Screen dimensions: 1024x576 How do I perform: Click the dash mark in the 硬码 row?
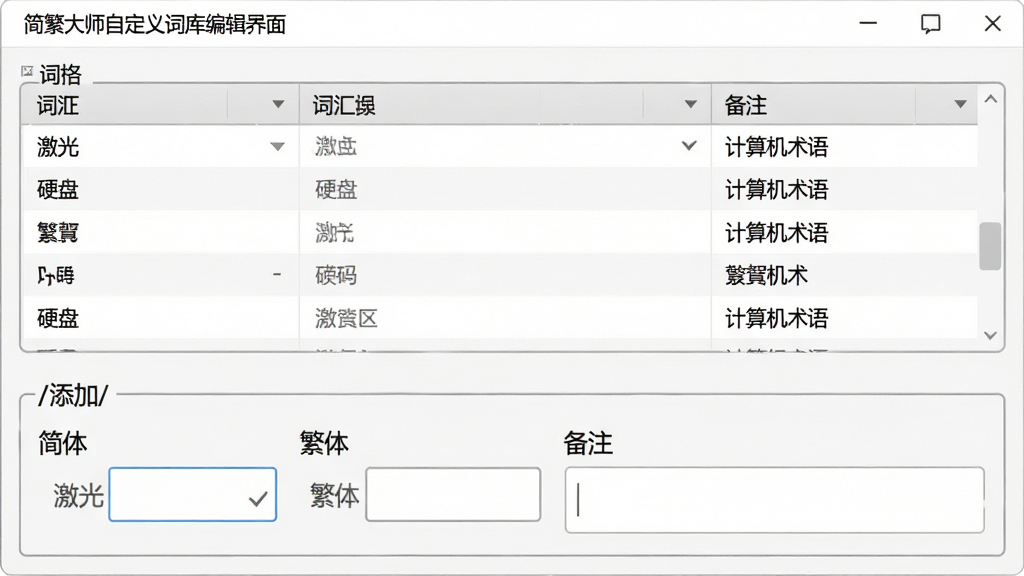(x=277, y=275)
